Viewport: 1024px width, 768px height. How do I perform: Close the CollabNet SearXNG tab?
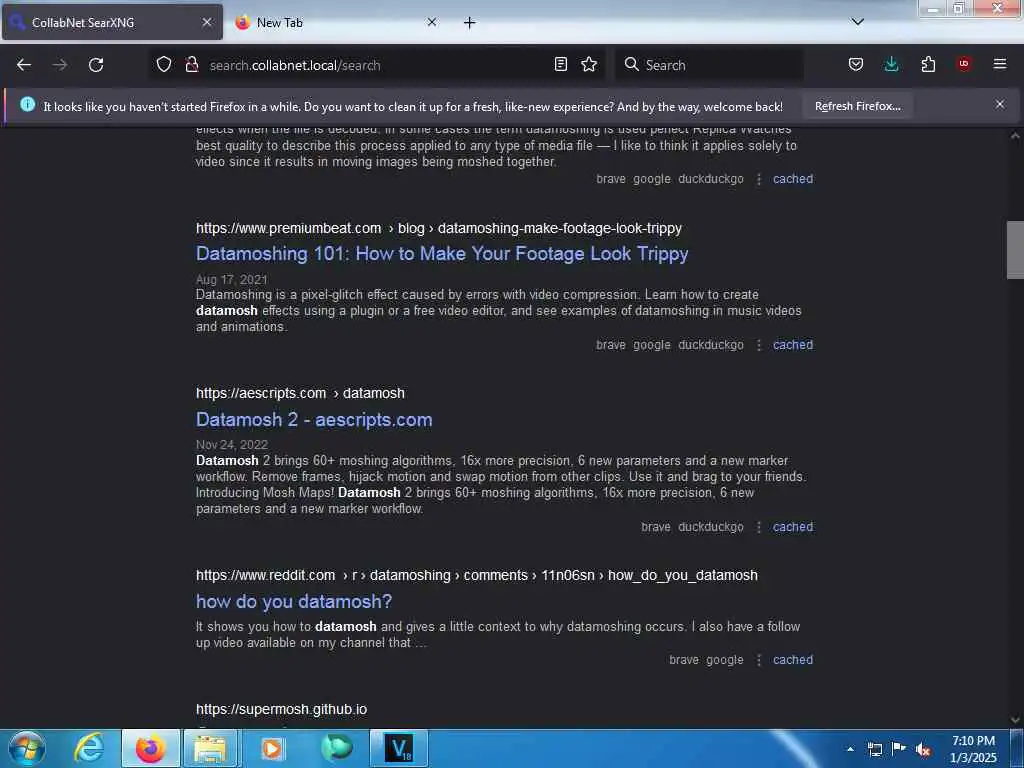coord(207,22)
